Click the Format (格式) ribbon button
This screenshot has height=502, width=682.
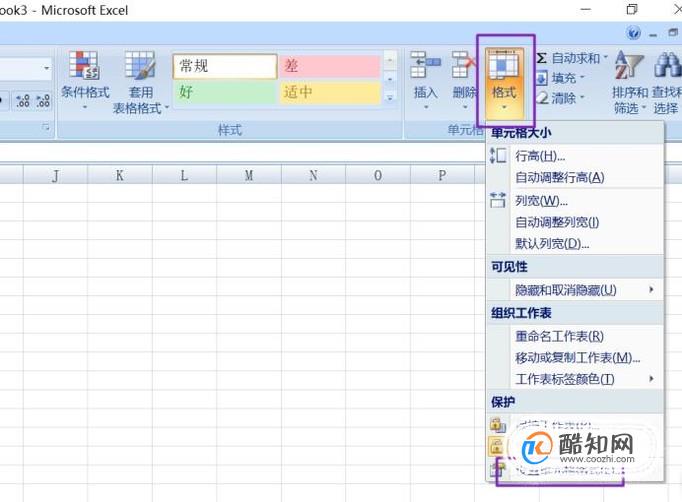point(504,83)
